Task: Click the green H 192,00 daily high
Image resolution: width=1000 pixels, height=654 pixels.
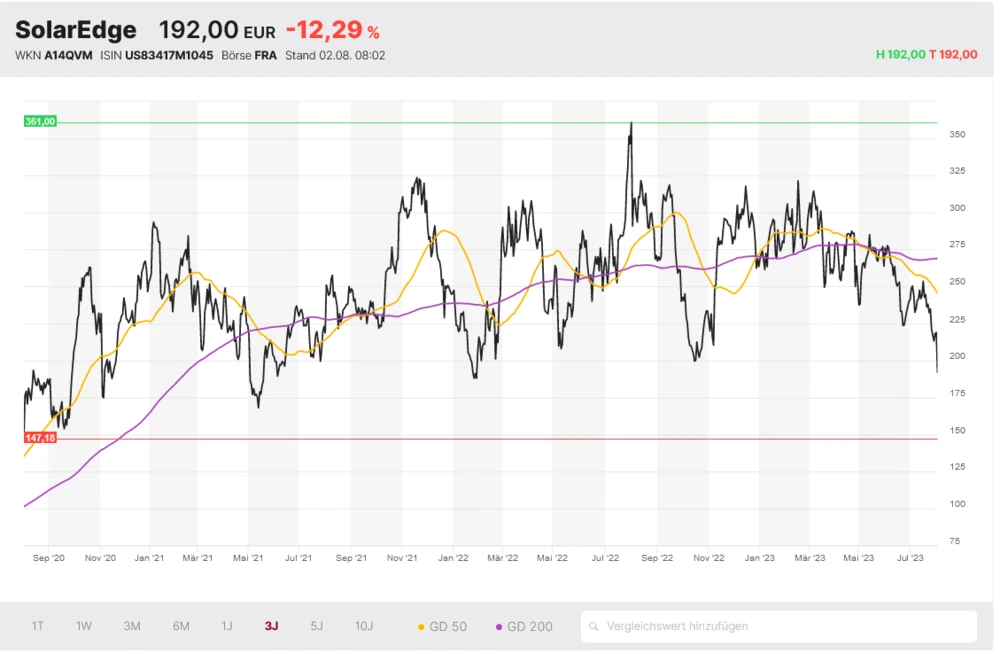Action: coord(900,55)
